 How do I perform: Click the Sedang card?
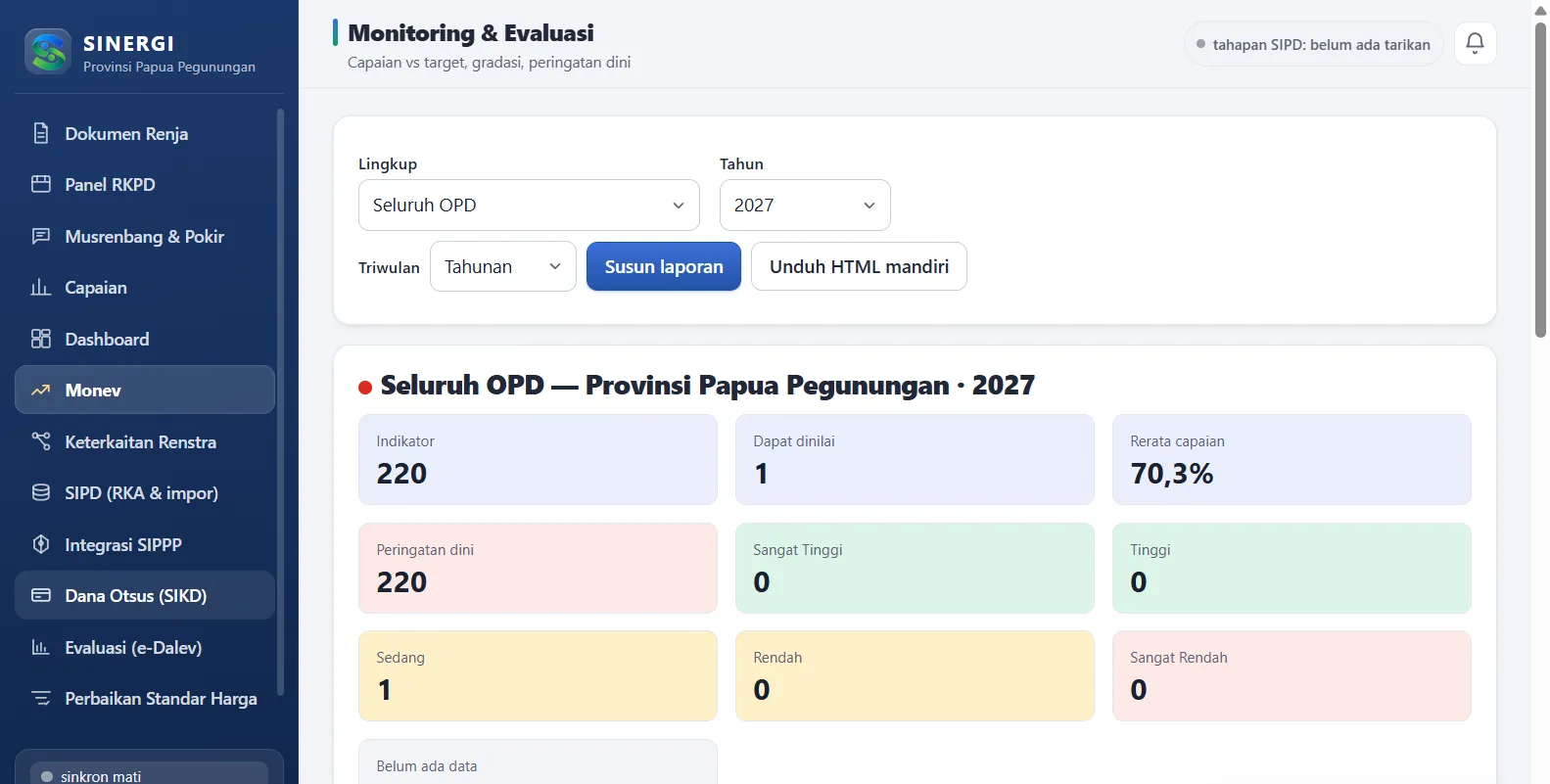coord(538,675)
